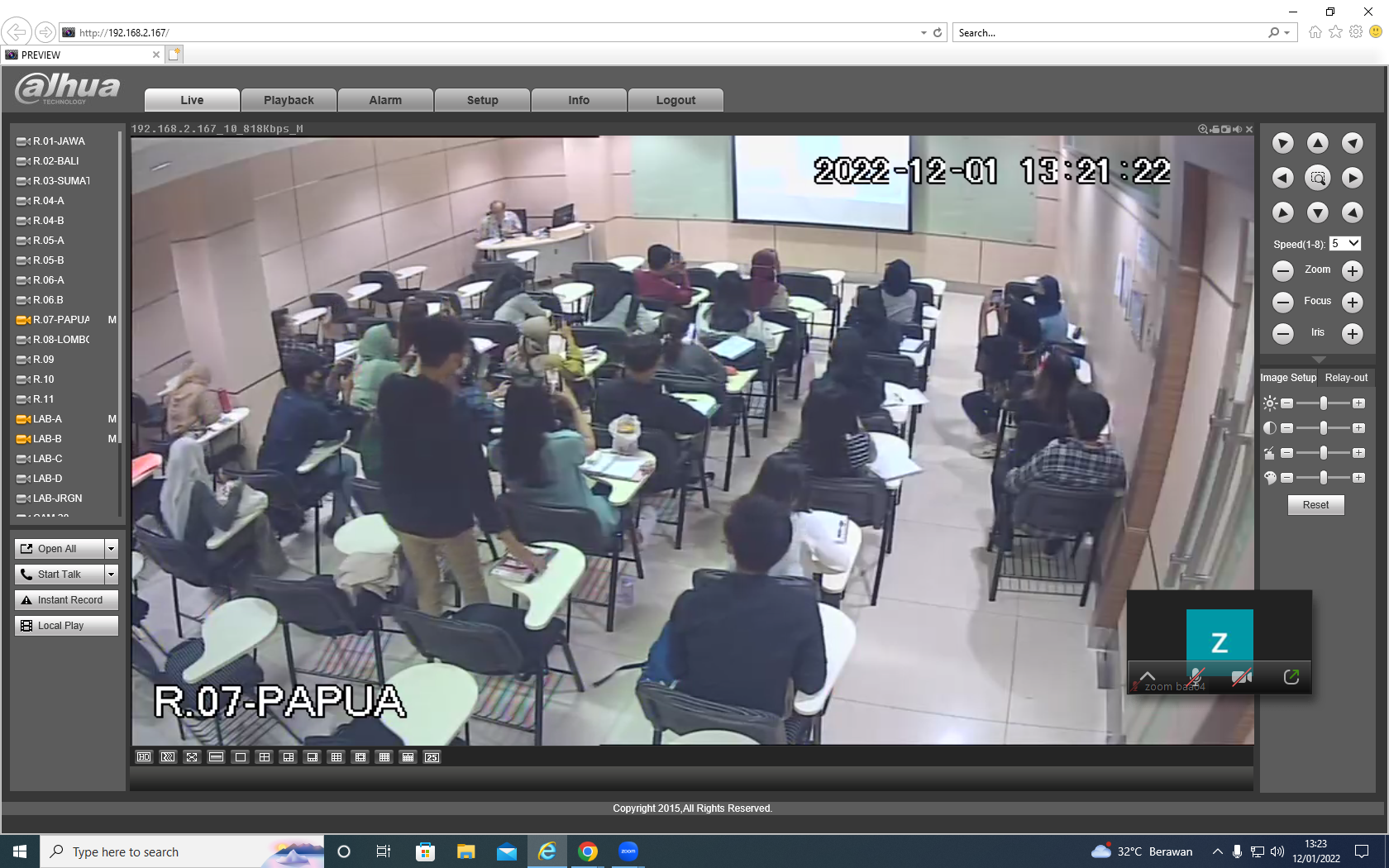Click Start Talk button
Image resolution: width=1389 pixels, height=868 pixels.
[60, 575]
